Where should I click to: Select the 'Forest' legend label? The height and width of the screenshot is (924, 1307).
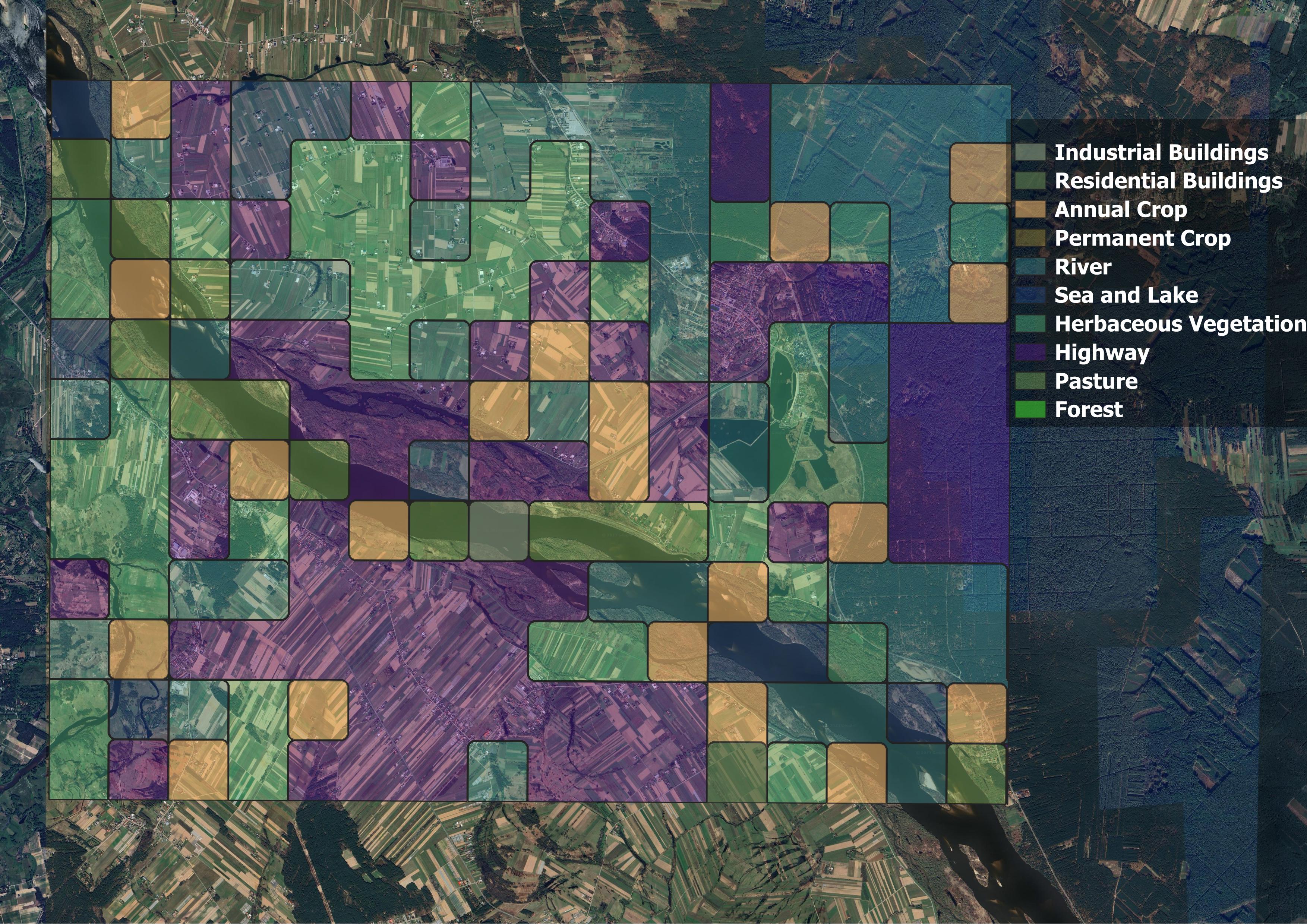click(x=1088, y=410)
